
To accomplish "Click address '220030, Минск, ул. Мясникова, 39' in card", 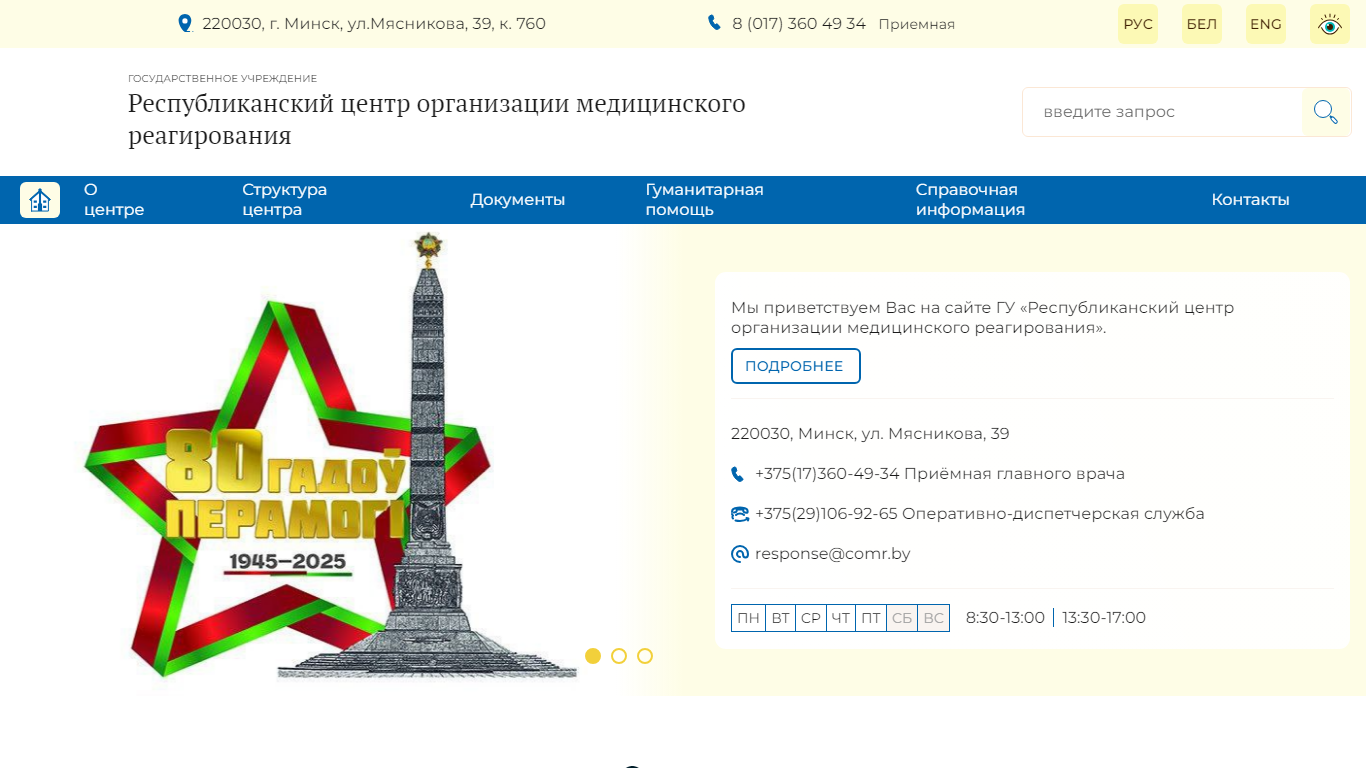I will 870,434.
